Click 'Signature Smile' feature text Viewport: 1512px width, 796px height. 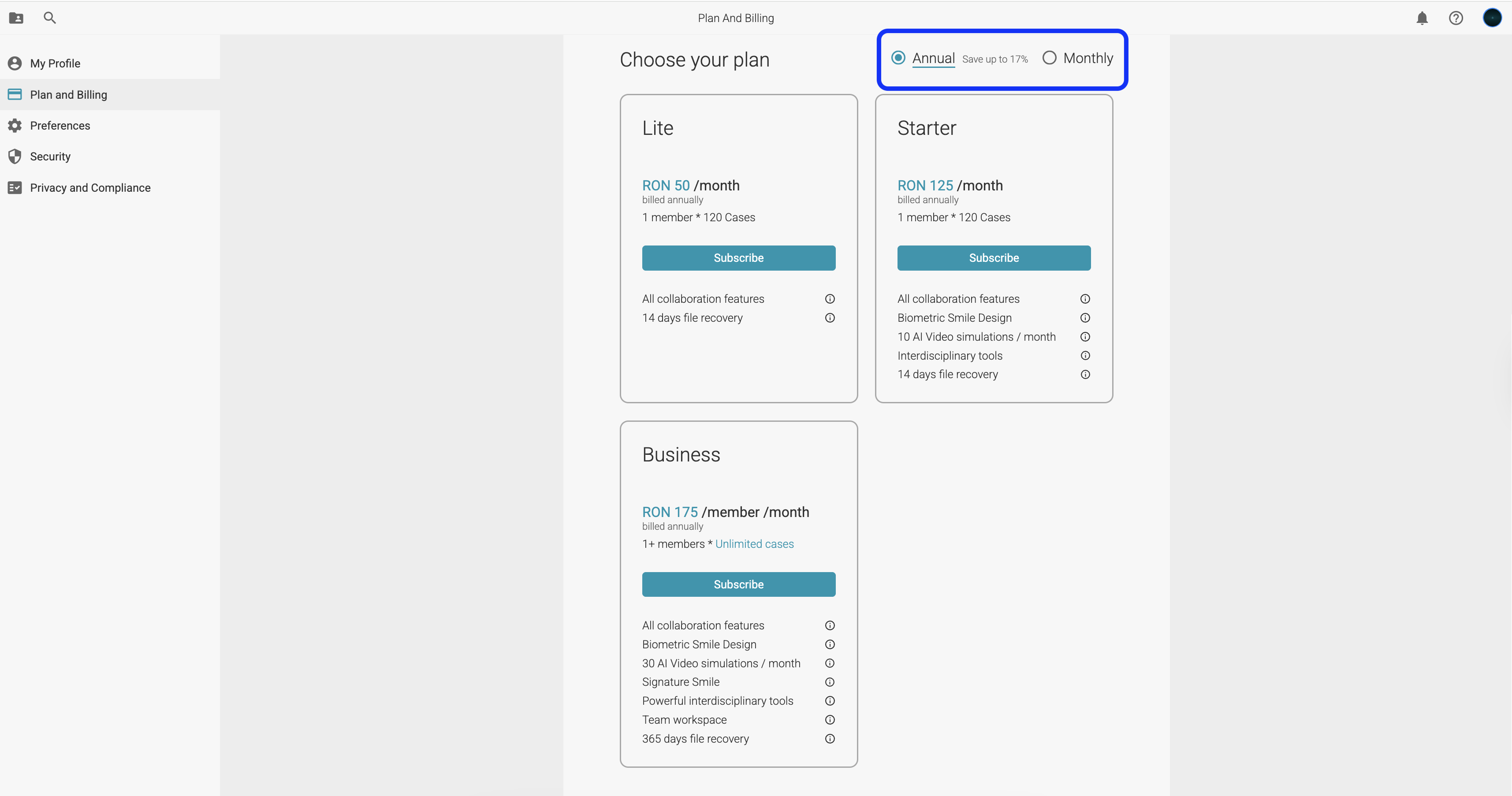click(x=680, y=682)
